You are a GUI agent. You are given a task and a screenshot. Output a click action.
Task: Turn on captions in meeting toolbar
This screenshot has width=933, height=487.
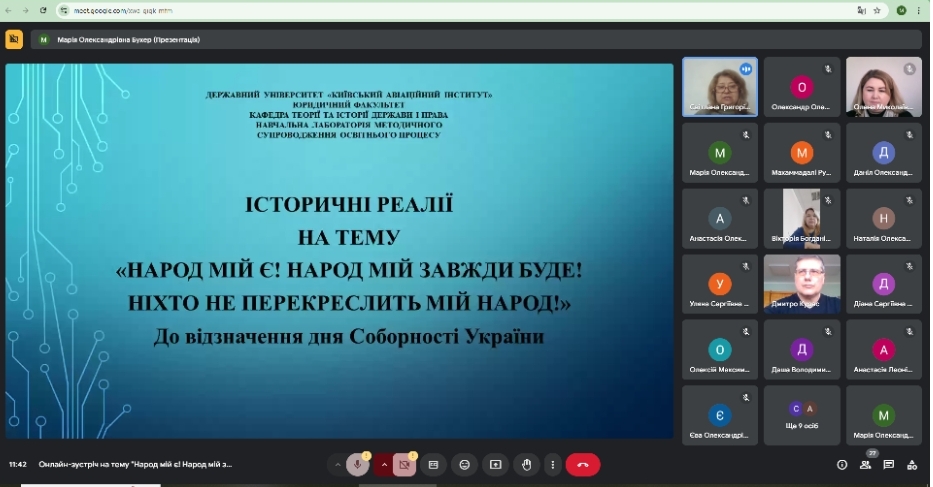pos(434,465)
